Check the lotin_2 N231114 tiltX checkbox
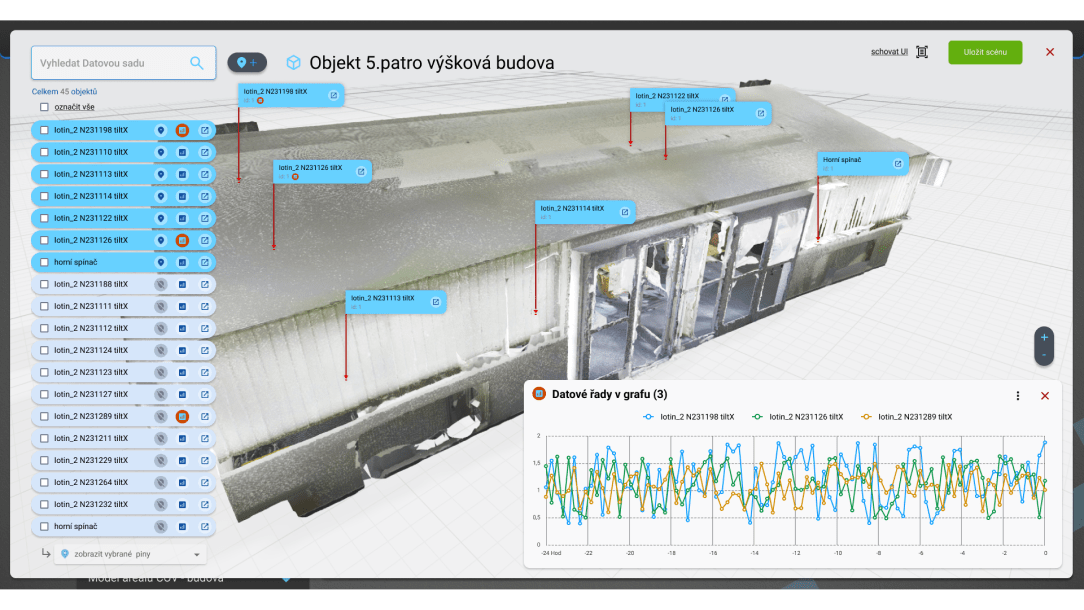1084x610 pixels. (44, 196)
